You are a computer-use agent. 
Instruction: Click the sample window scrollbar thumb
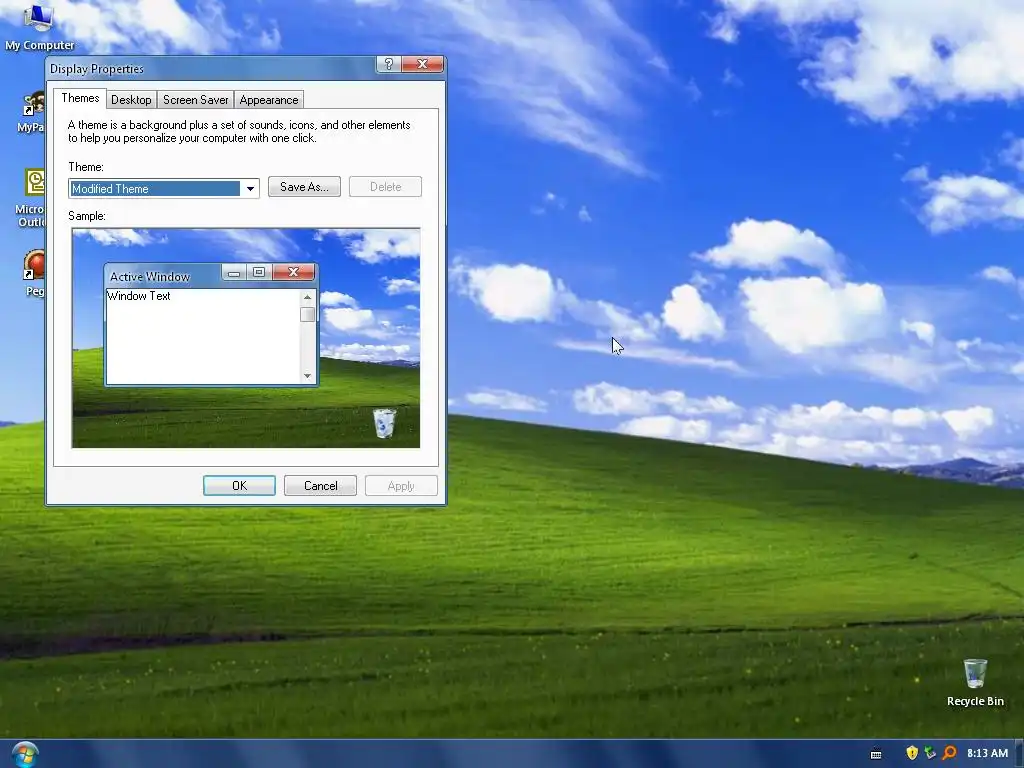(308, 314)
